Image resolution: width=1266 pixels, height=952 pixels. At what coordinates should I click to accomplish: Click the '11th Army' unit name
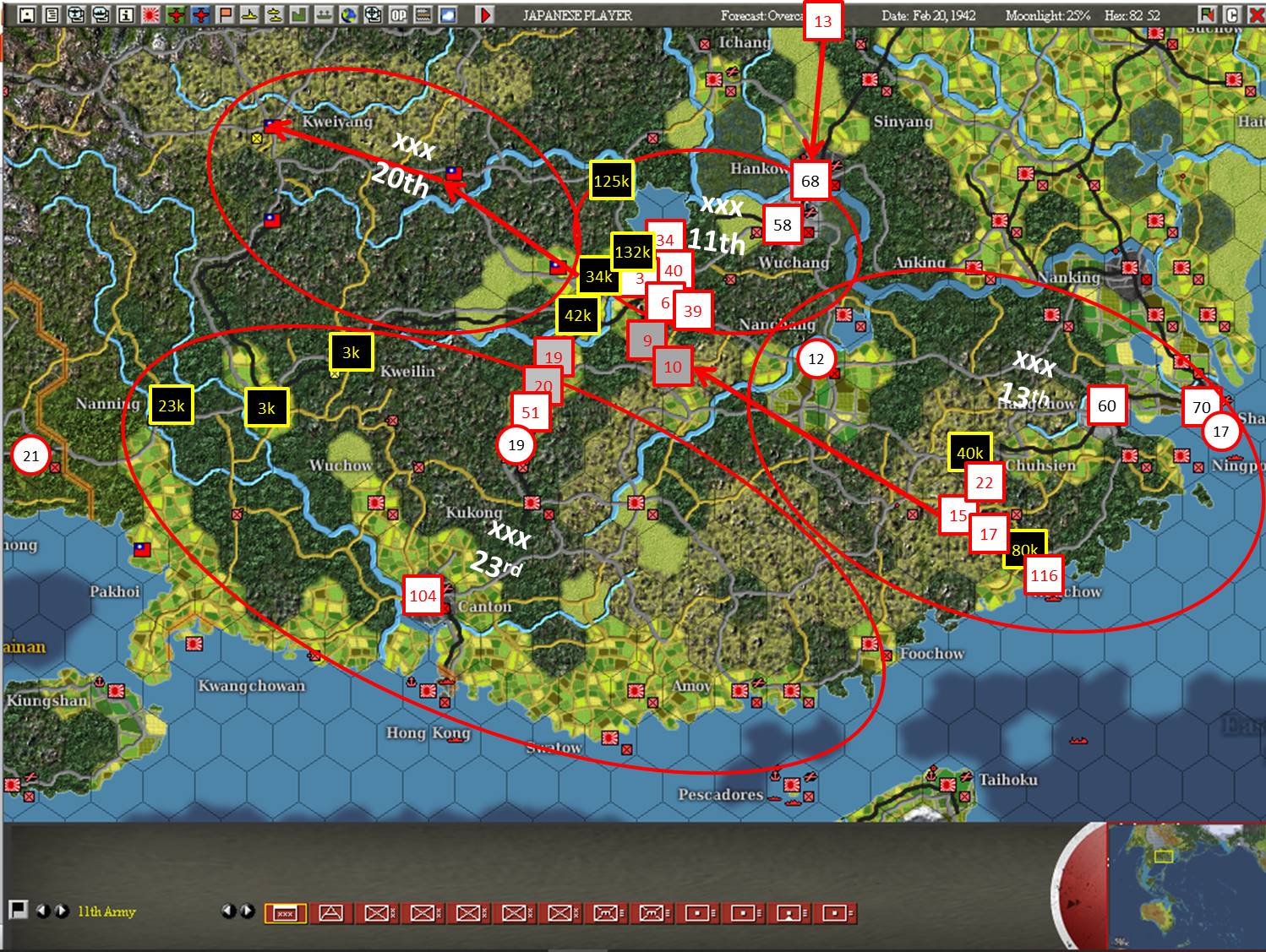pyautogui.click(x=106, y=911)
